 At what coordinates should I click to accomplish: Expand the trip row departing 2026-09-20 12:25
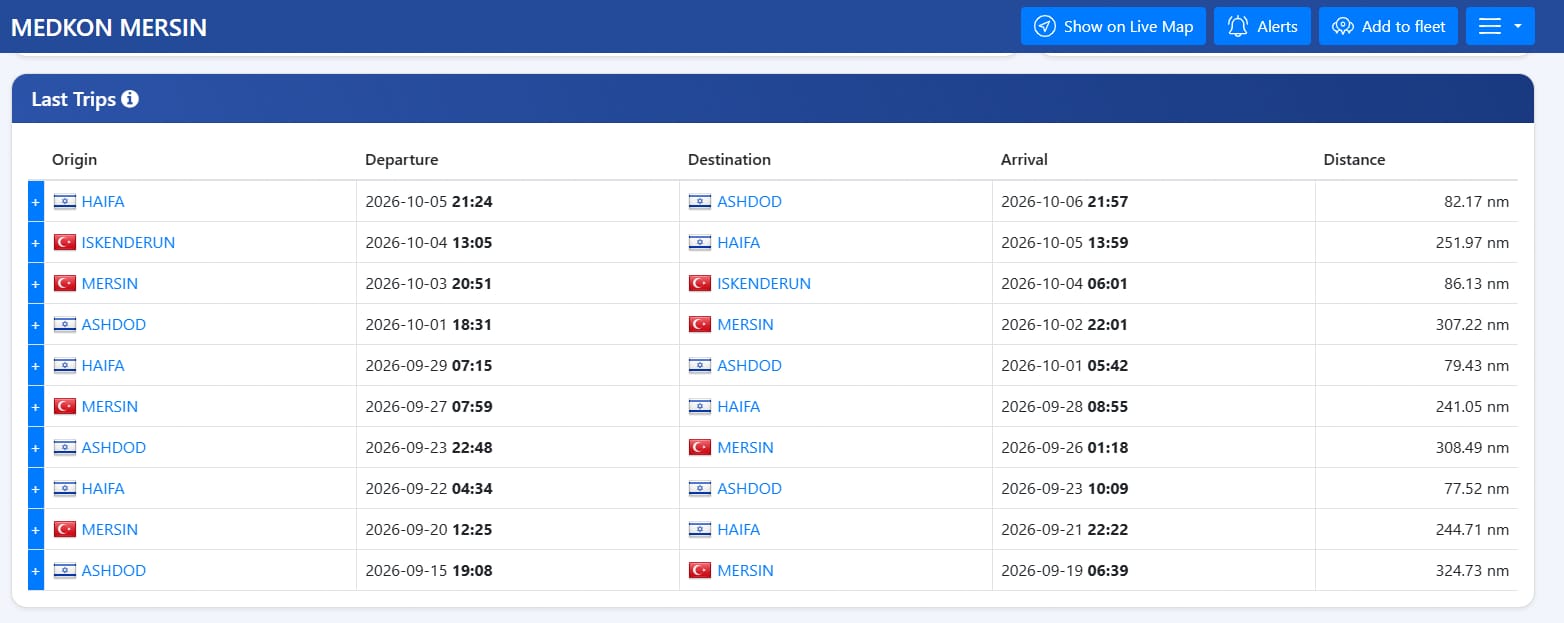(x=36, y=530)
